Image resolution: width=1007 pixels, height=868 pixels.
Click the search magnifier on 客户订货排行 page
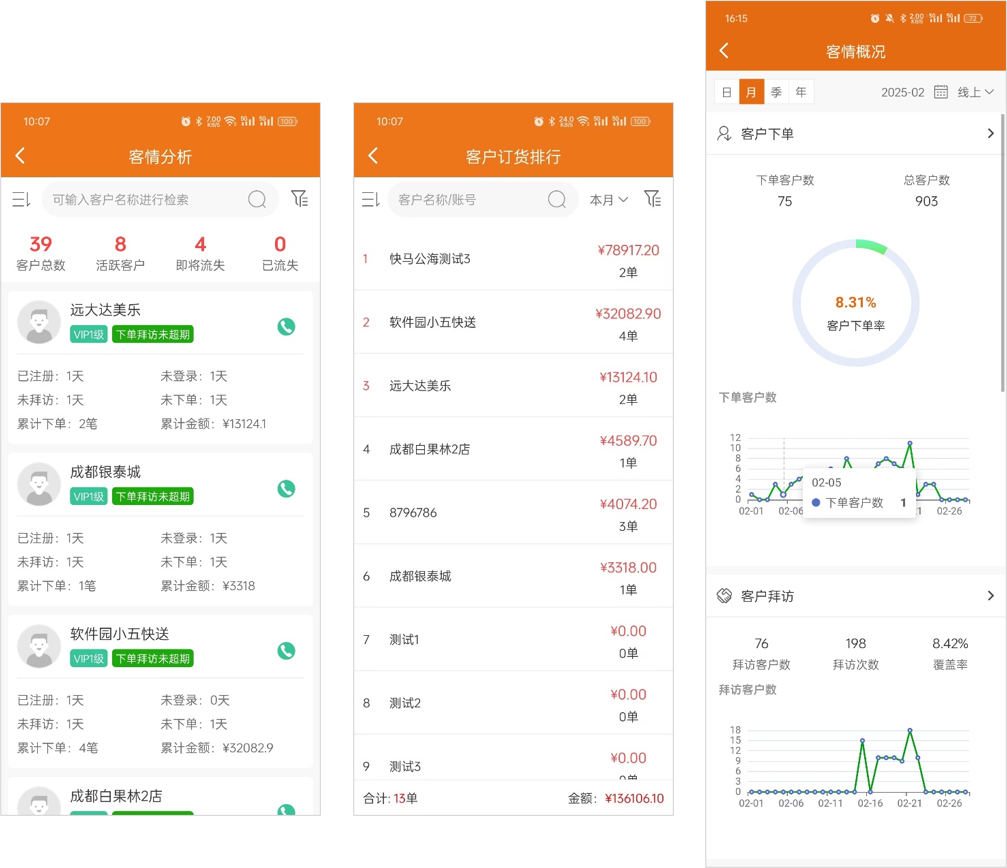[x=557, y=199]
